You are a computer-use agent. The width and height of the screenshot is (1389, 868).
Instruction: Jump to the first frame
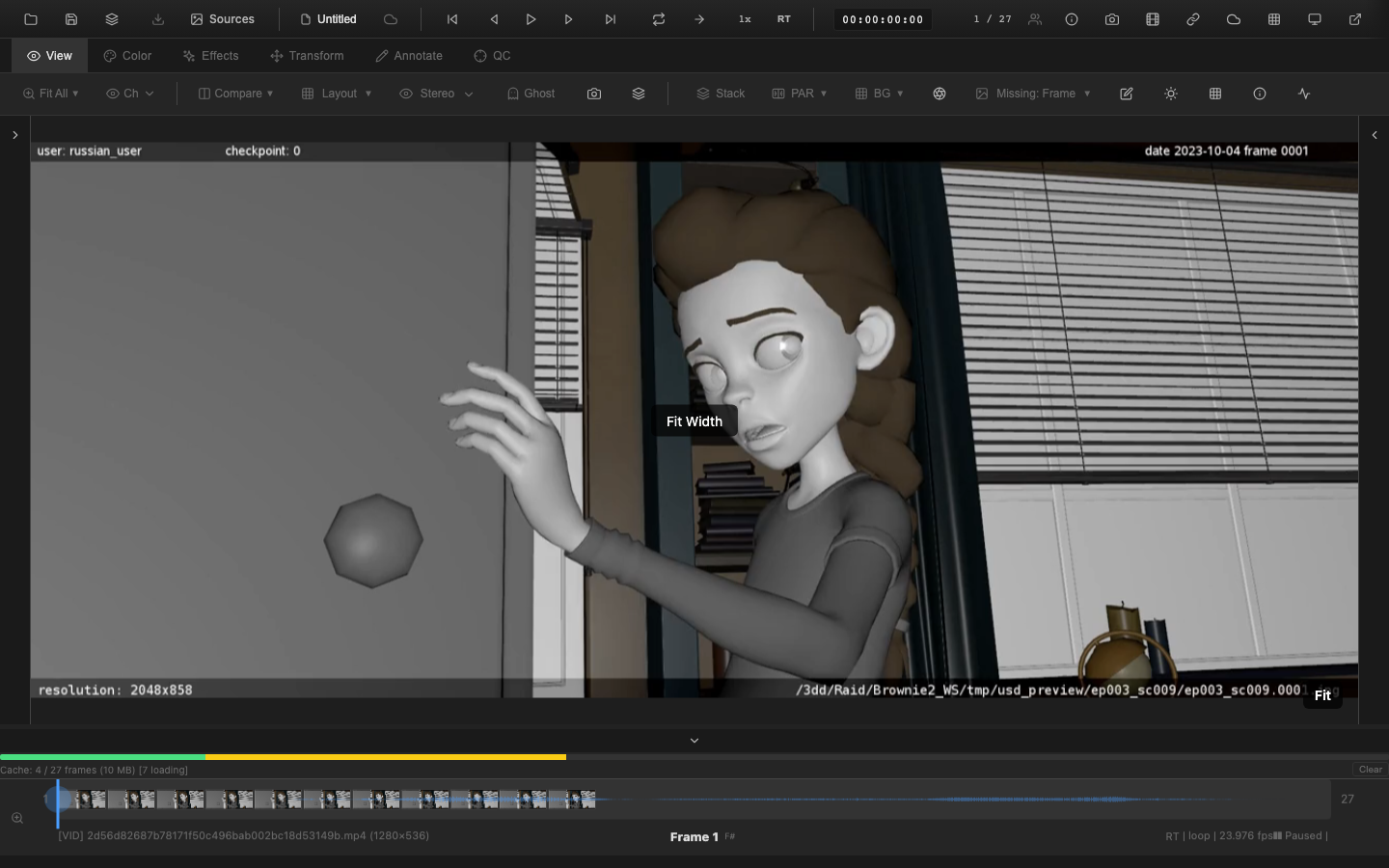452,19
